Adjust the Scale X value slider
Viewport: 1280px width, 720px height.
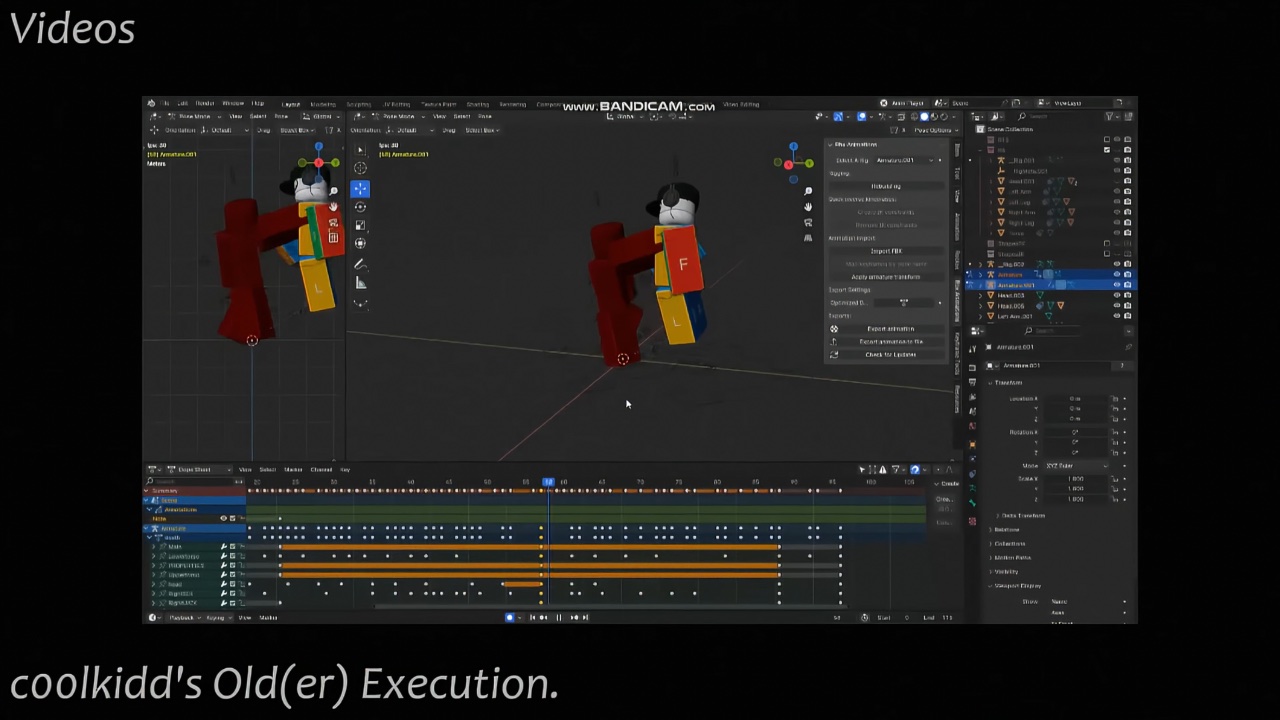(1075, 478)
